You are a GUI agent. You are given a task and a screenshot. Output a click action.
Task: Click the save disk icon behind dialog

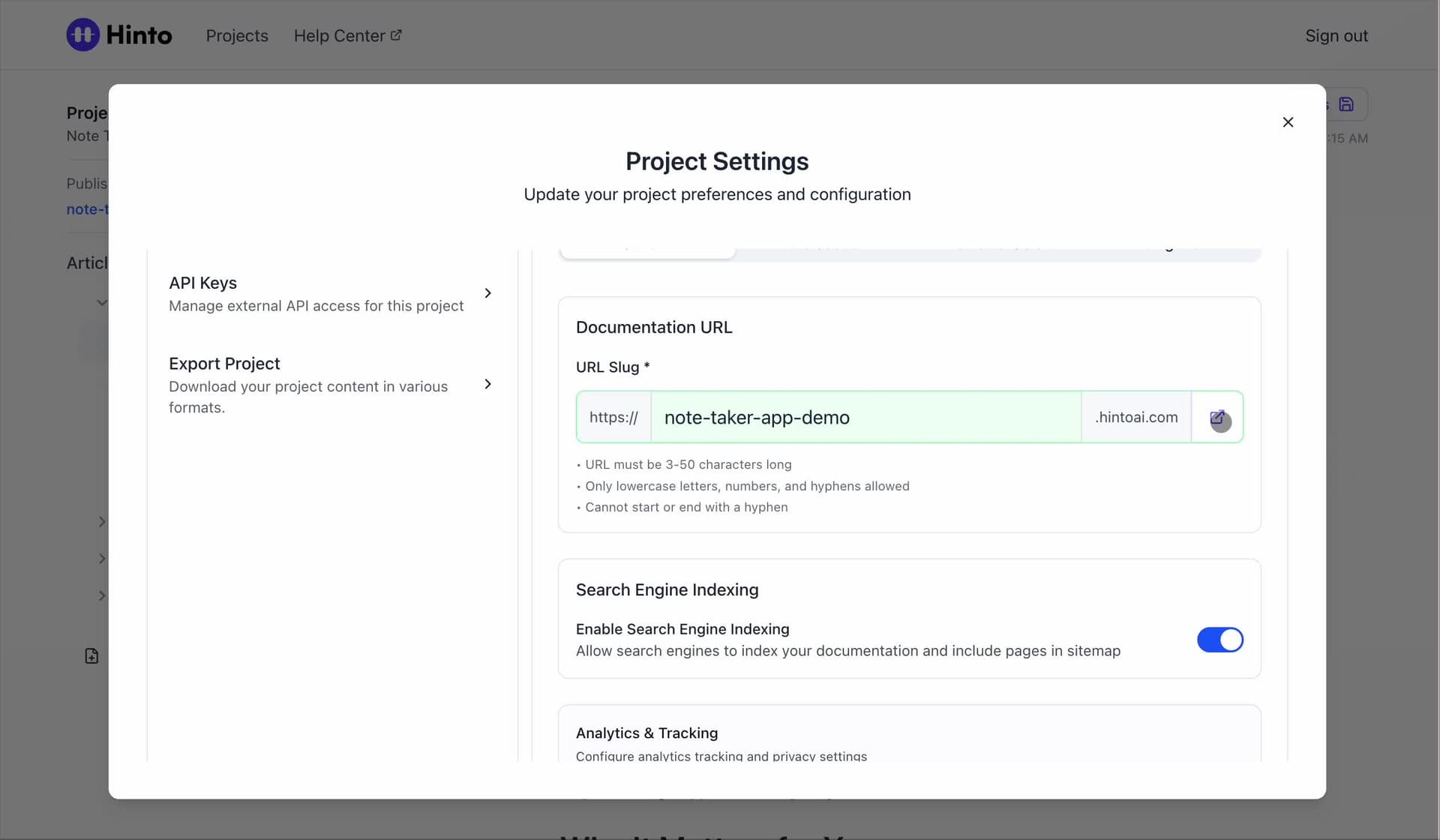pos(1346,104)
